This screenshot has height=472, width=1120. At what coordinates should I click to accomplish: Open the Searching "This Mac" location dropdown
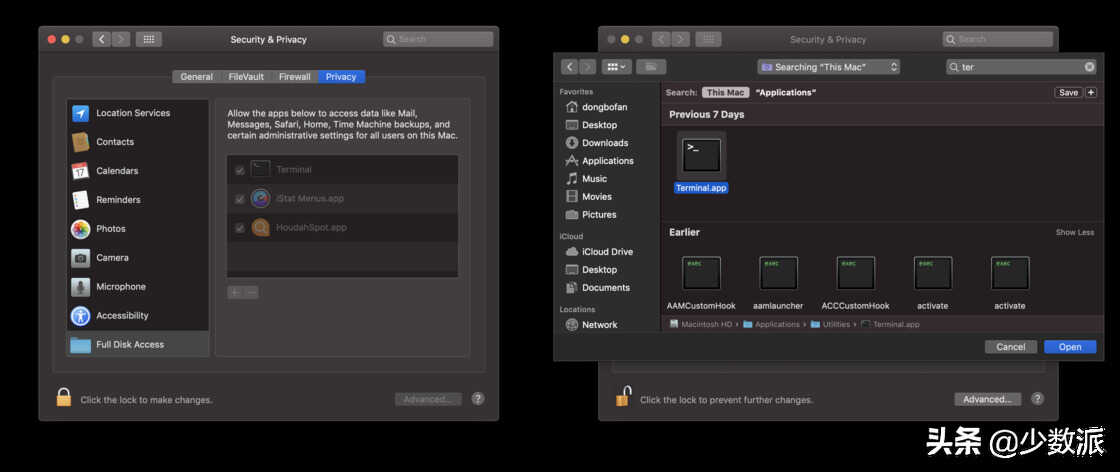(829, 67)
